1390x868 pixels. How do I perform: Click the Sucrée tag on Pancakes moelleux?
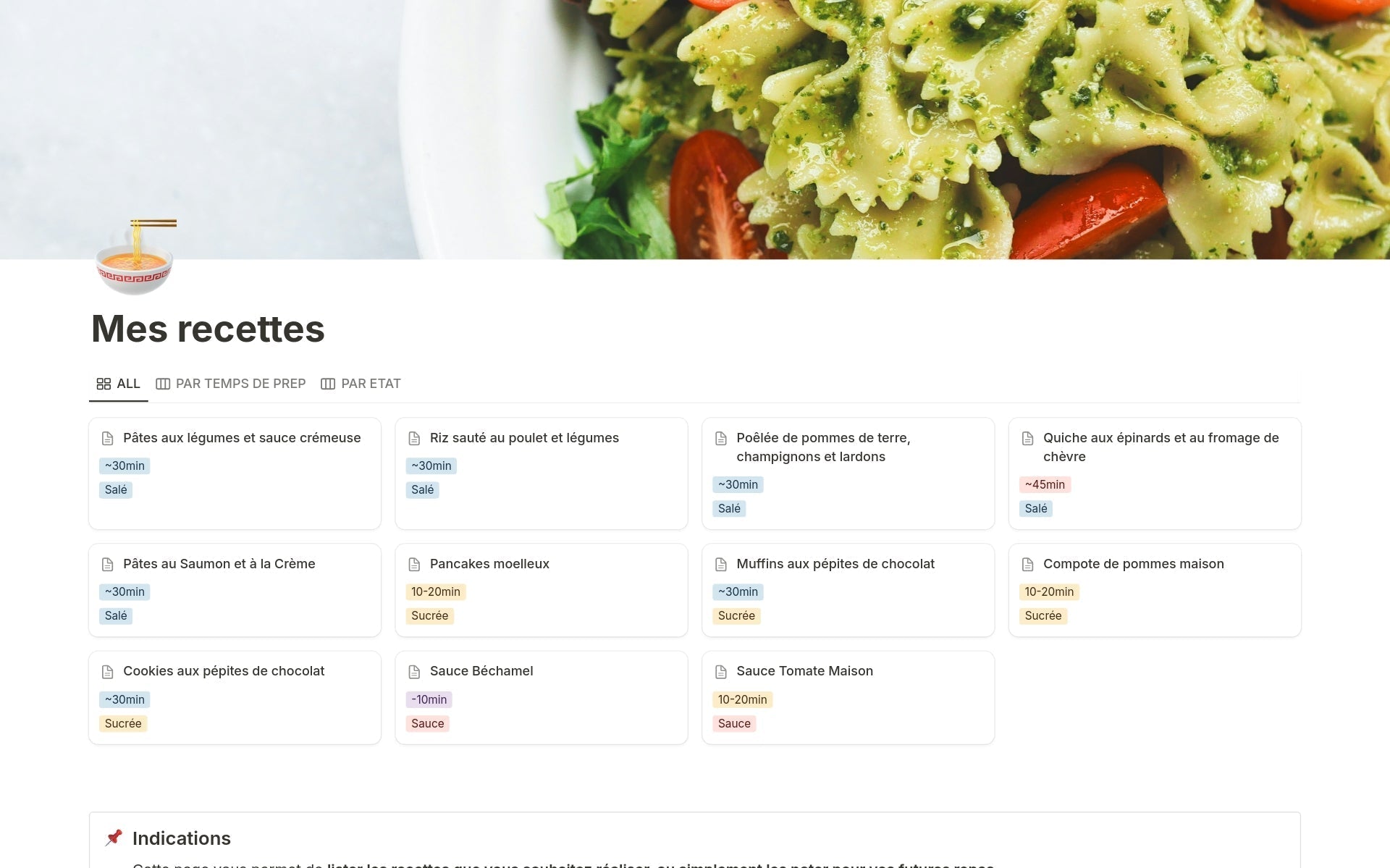click(429, 616)
